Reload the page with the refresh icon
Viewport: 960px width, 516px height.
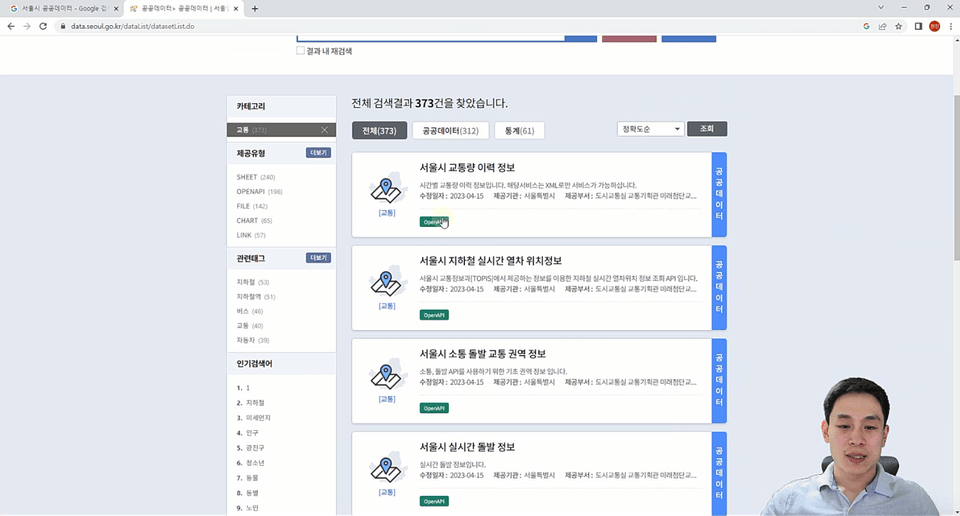[43, 26]
